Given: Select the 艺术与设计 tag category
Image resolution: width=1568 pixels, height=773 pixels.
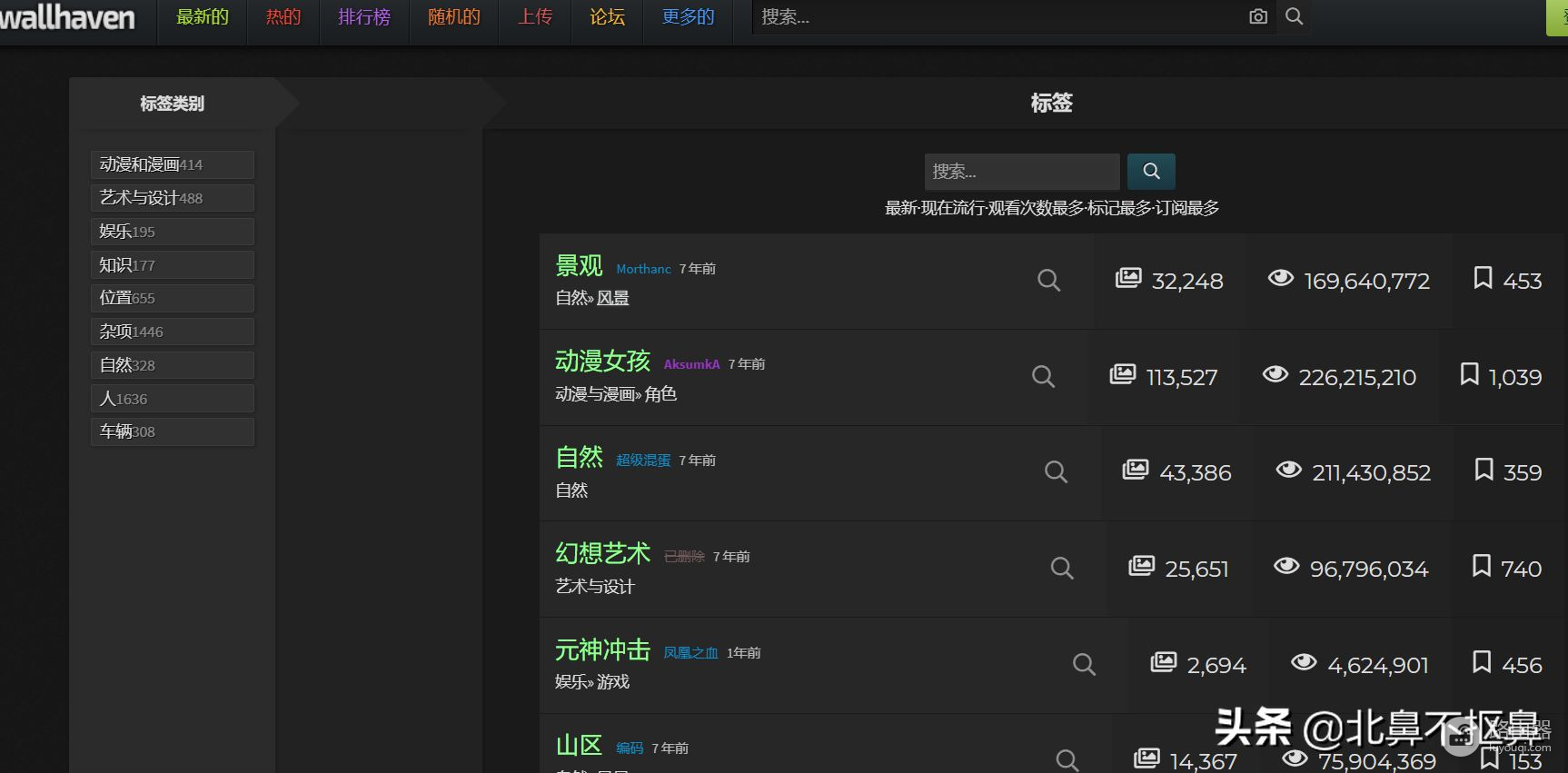Looking at the screenshot, I should 173,198.
